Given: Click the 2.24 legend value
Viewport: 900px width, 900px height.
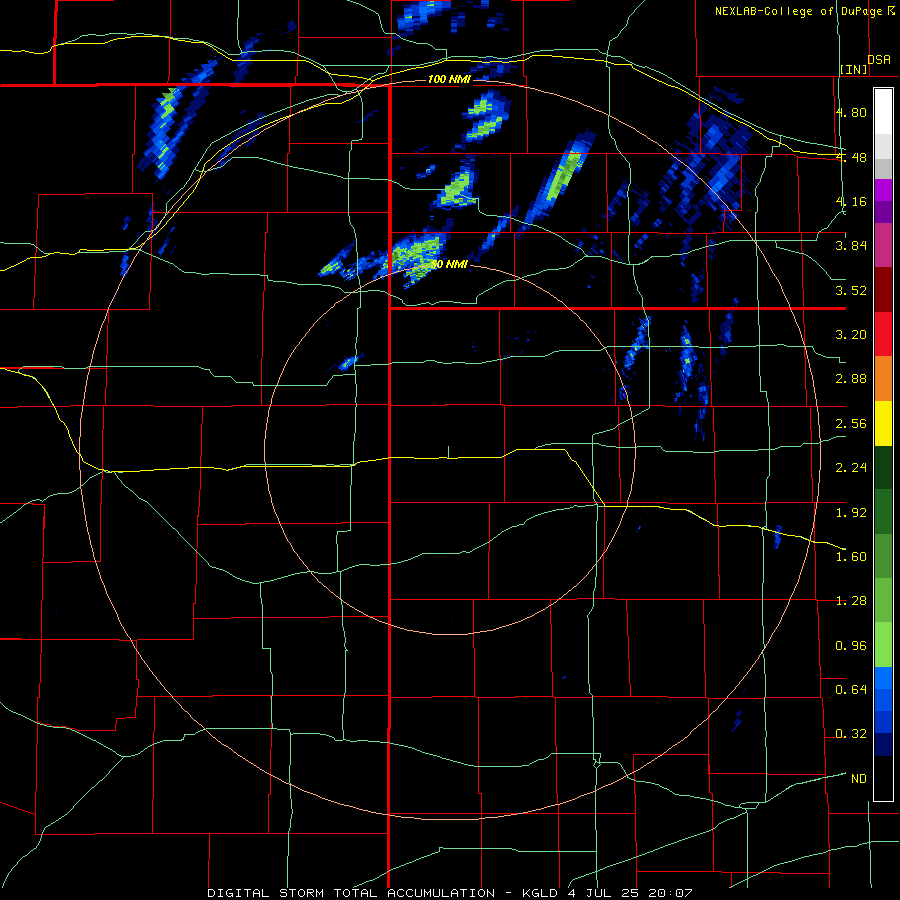Looking at the screenshot, I should coord(851,468).
